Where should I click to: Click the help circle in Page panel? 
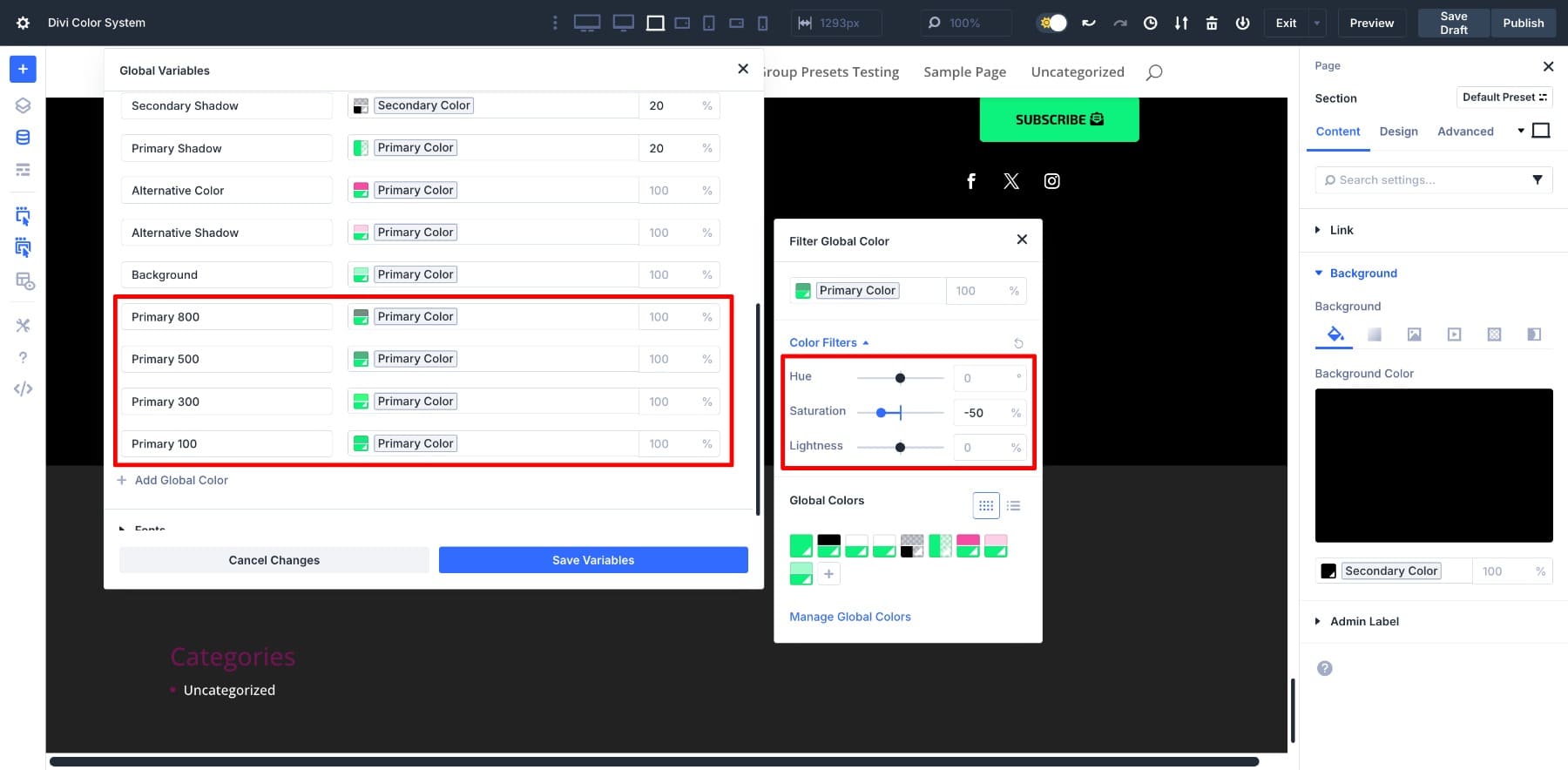(1325, 668)
